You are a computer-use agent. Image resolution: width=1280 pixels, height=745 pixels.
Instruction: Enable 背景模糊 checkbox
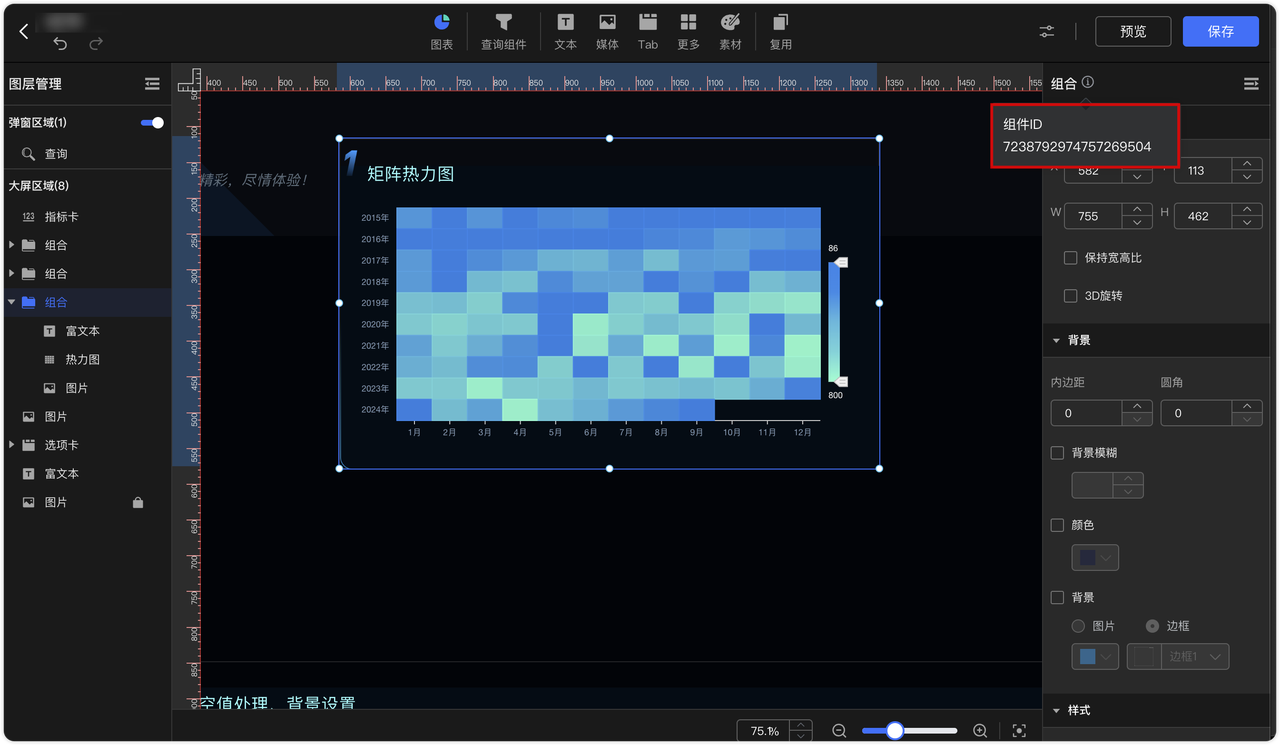pyautogui.click(x=1057, y=453)
